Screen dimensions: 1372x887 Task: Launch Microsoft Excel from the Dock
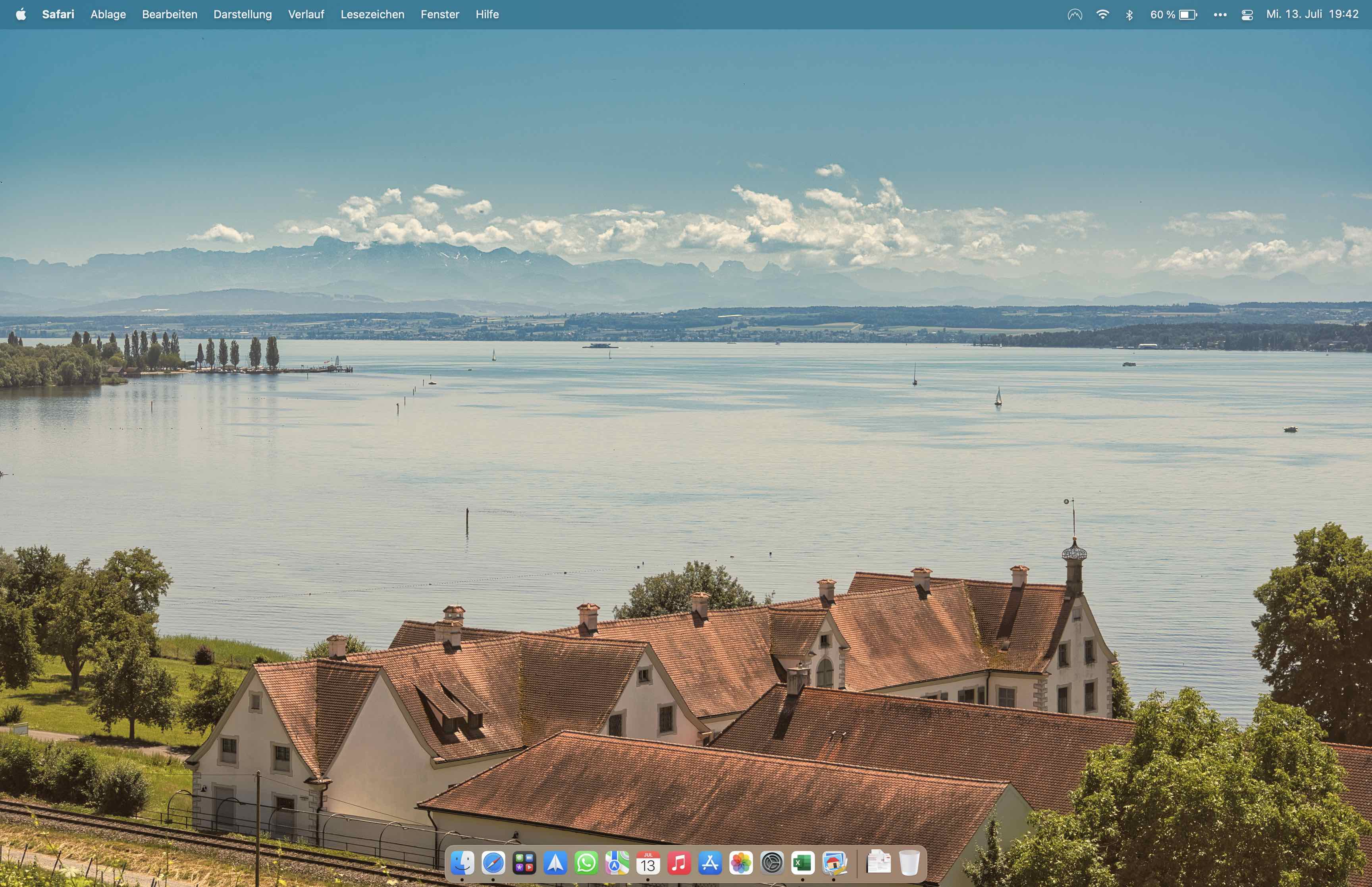click(803, 863)
